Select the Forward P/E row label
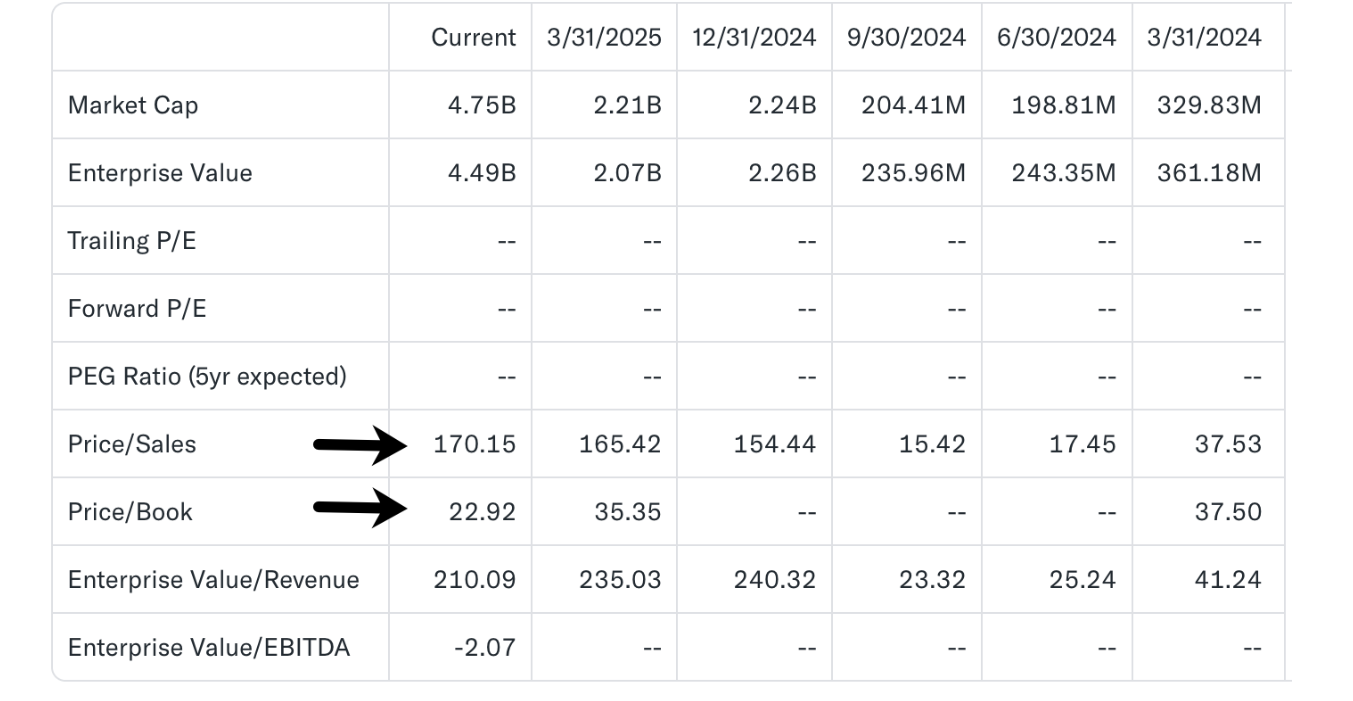 (137, 308)
